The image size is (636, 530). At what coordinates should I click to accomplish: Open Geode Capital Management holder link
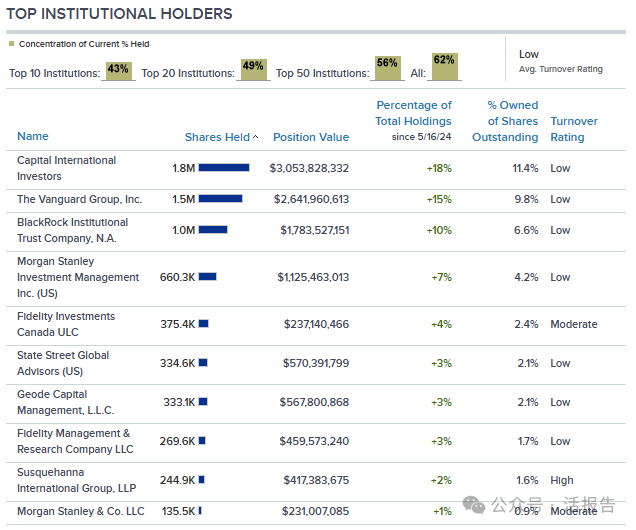[x=65, y=402]
